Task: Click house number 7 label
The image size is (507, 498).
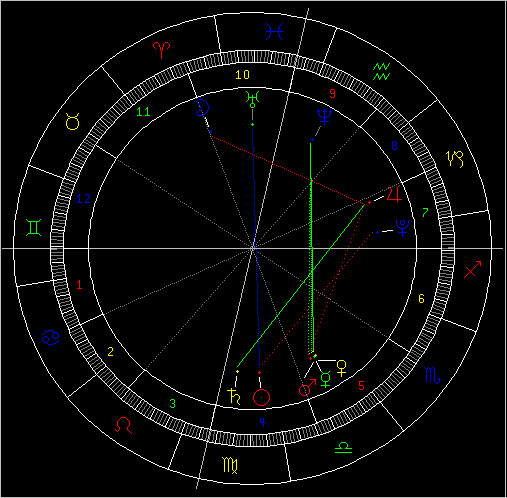Action: pos(425,212)
